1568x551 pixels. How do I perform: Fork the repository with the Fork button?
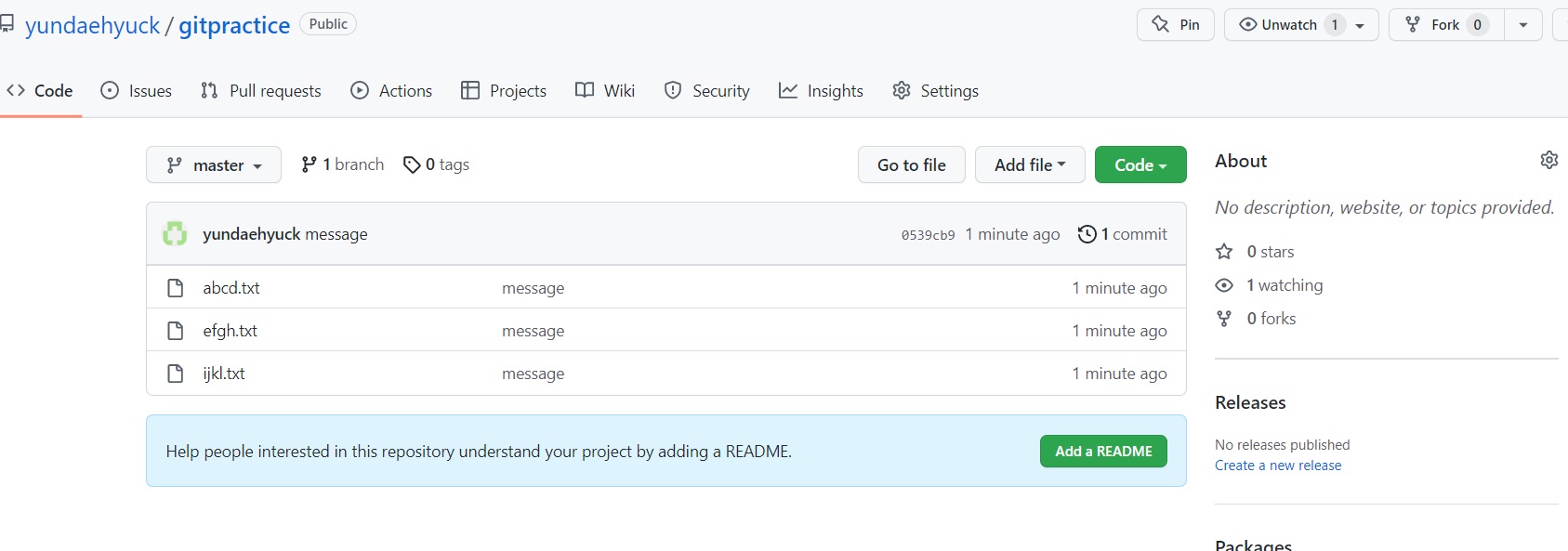1446,25
